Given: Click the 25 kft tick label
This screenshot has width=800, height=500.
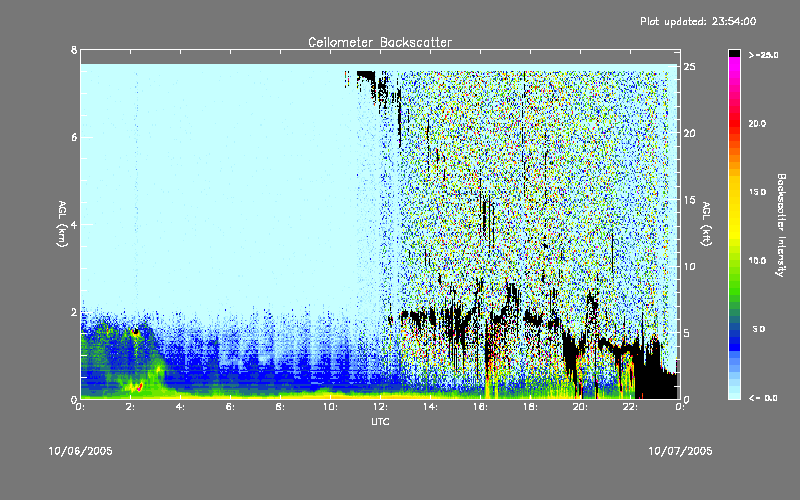Looking at the screenshot, I should coord(689,67).
